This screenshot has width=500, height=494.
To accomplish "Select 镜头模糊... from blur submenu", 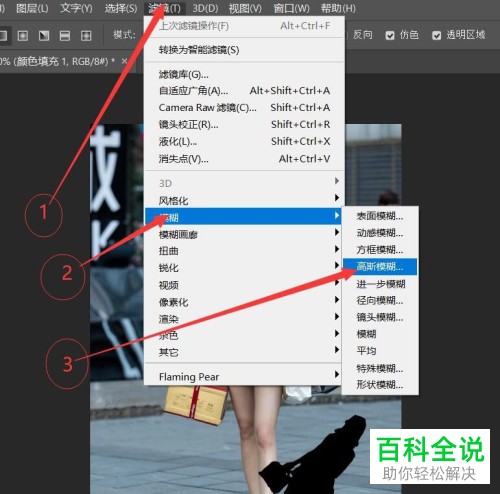I will pos(380,317).
